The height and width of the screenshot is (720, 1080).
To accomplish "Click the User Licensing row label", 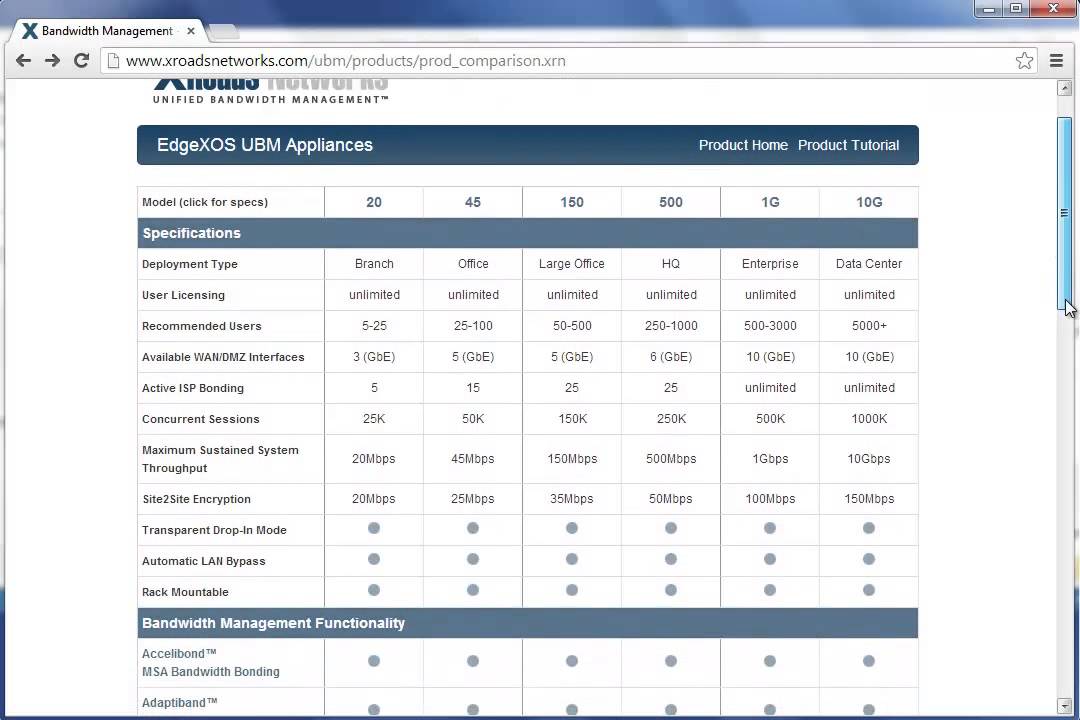I will (183, 295).
